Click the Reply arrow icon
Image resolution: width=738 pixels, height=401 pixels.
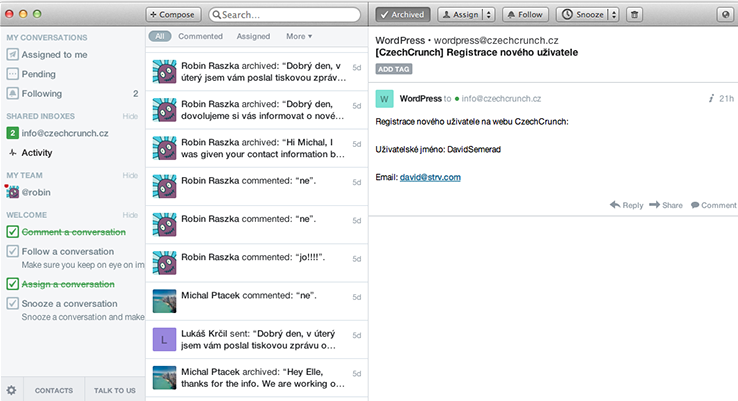(x=614, y=205)
